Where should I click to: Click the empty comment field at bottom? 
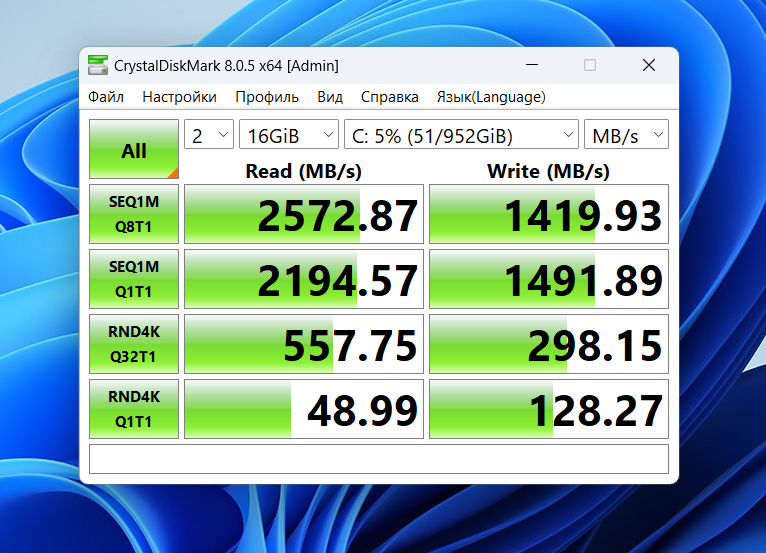pyautogui.click(x=379, y=459)
